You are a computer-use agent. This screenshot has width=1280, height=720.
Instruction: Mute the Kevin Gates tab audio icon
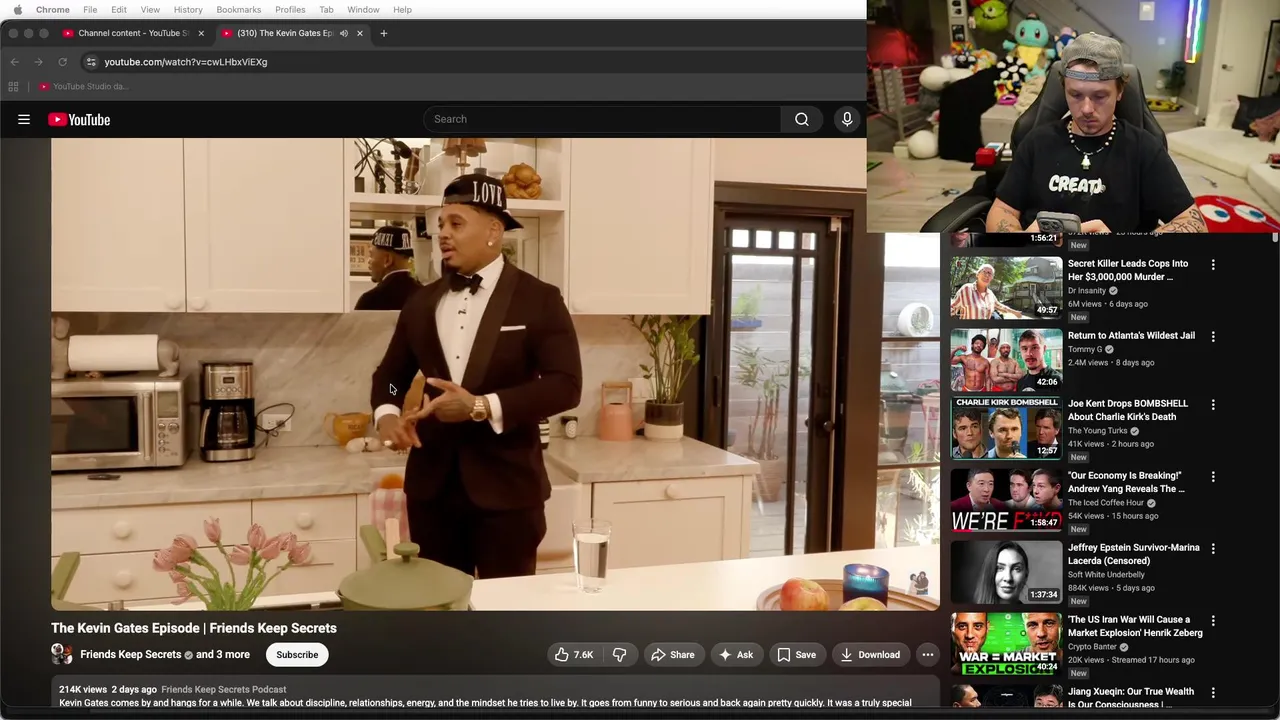coord(343,33)
